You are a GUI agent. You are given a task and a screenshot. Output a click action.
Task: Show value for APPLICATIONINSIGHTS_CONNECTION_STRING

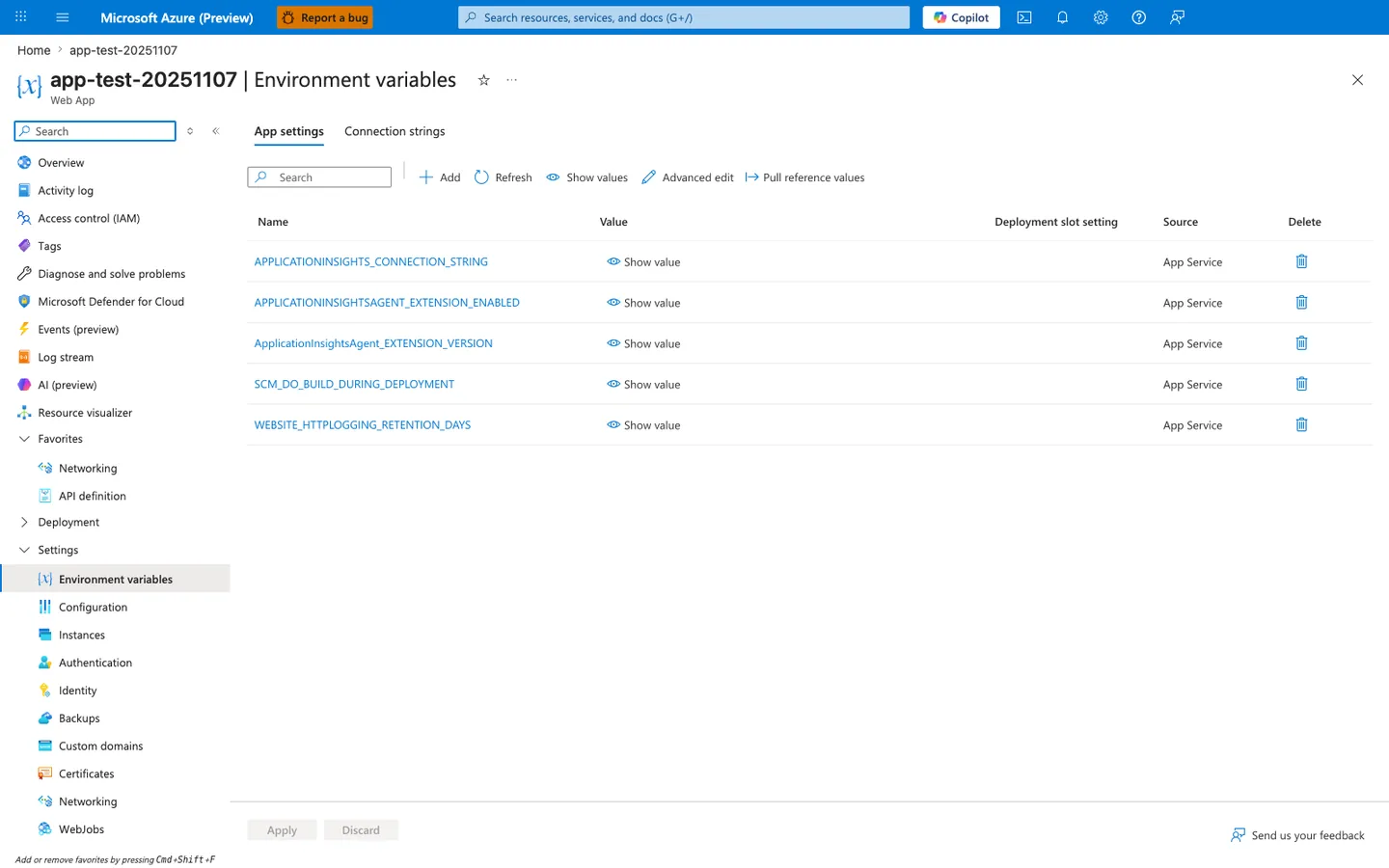point(643,262)
